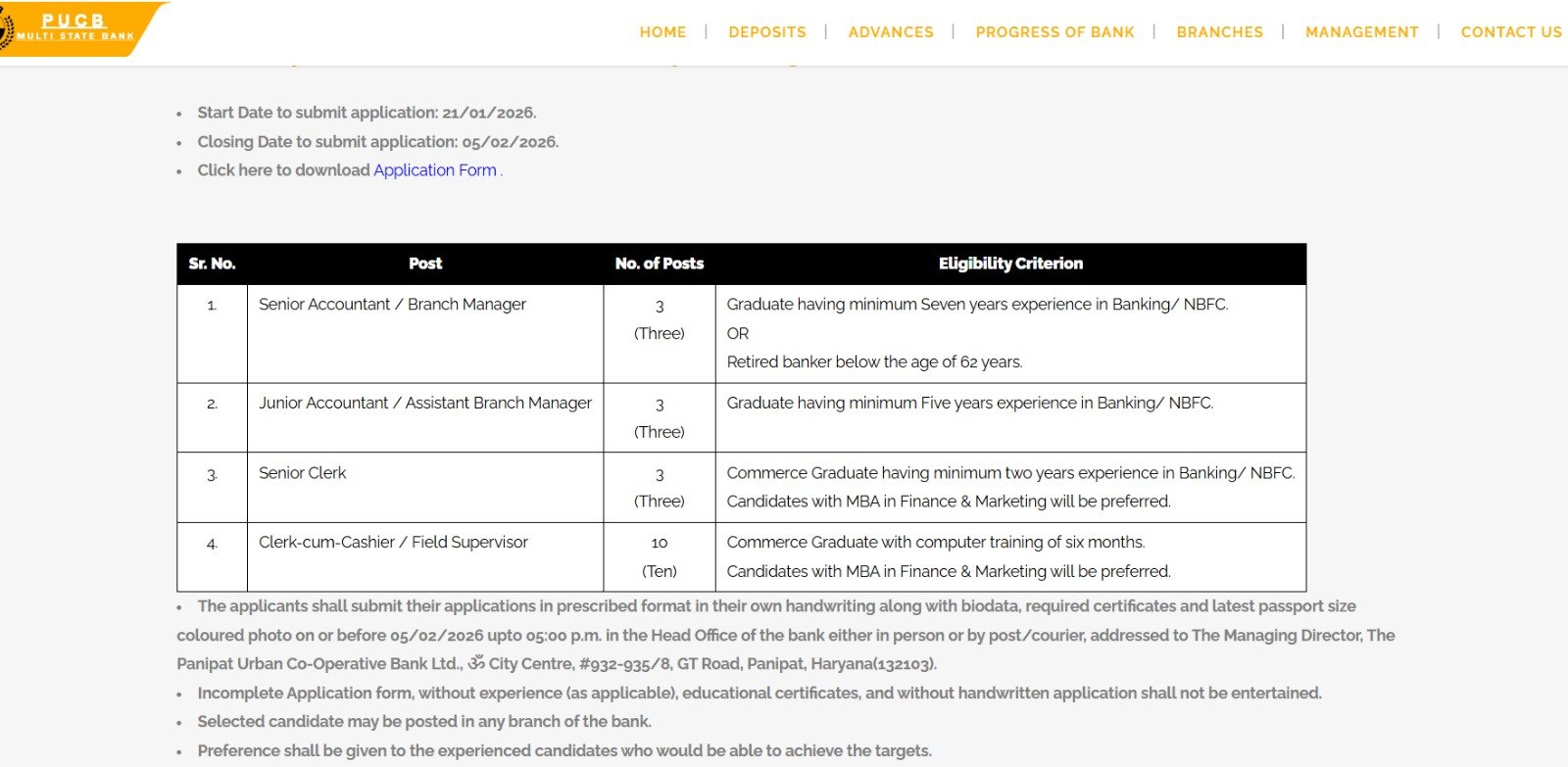
Task: Click the "Post" column header
Action: click(x=425, y=264)
